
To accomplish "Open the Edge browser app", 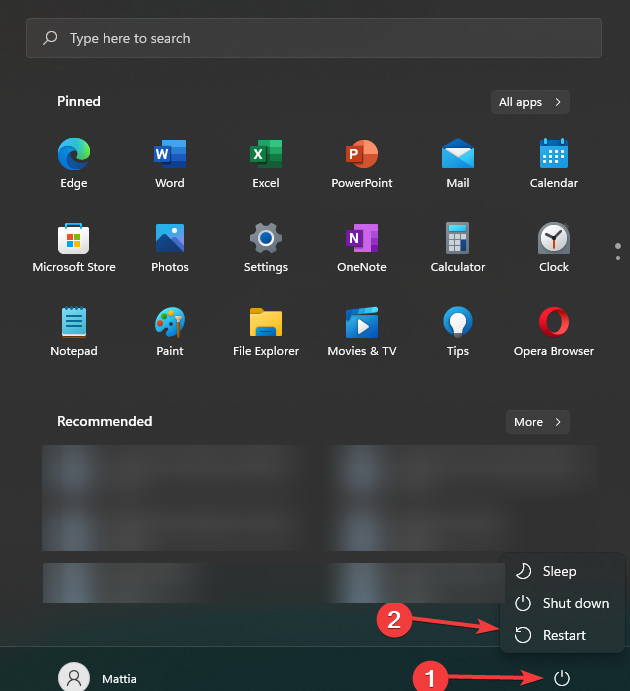I will click(74, 163).
